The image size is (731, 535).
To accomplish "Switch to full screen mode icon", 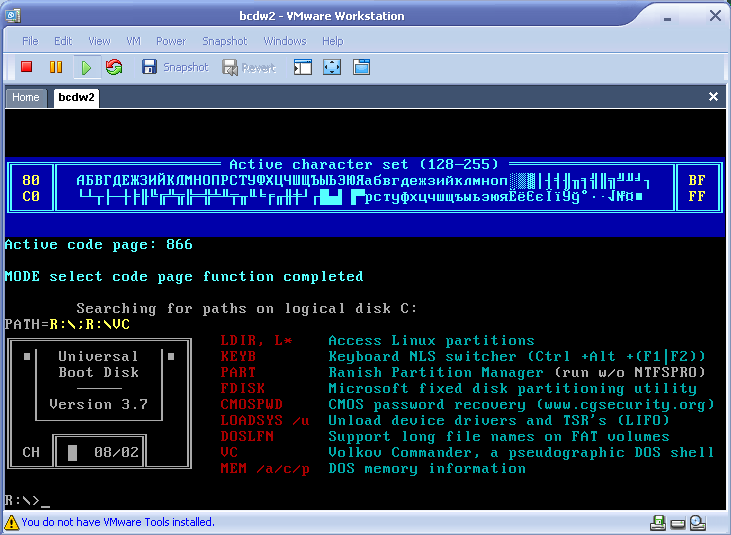I will pyautogui.click(x=332, y=67).
